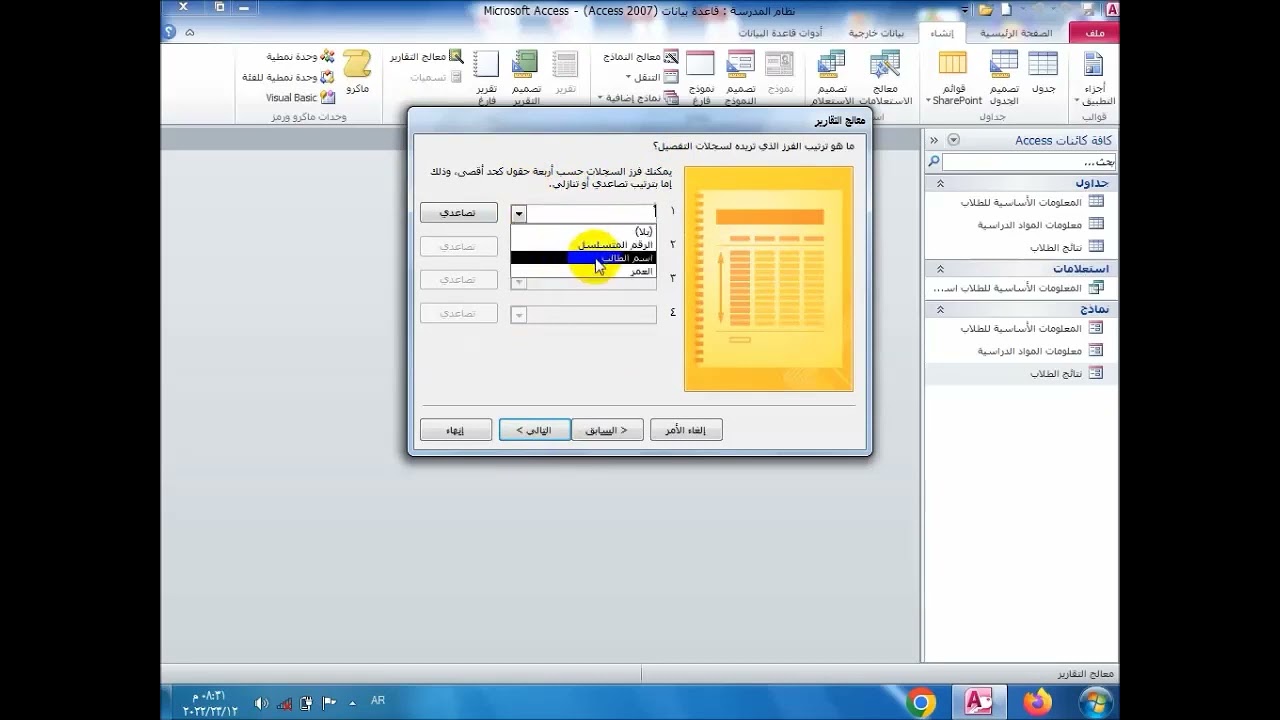Image resolution: width=1280 pixels, height=720 pixels.
Task: Click إنهاء (Finish) in the wizard
Action: (455, 430)
